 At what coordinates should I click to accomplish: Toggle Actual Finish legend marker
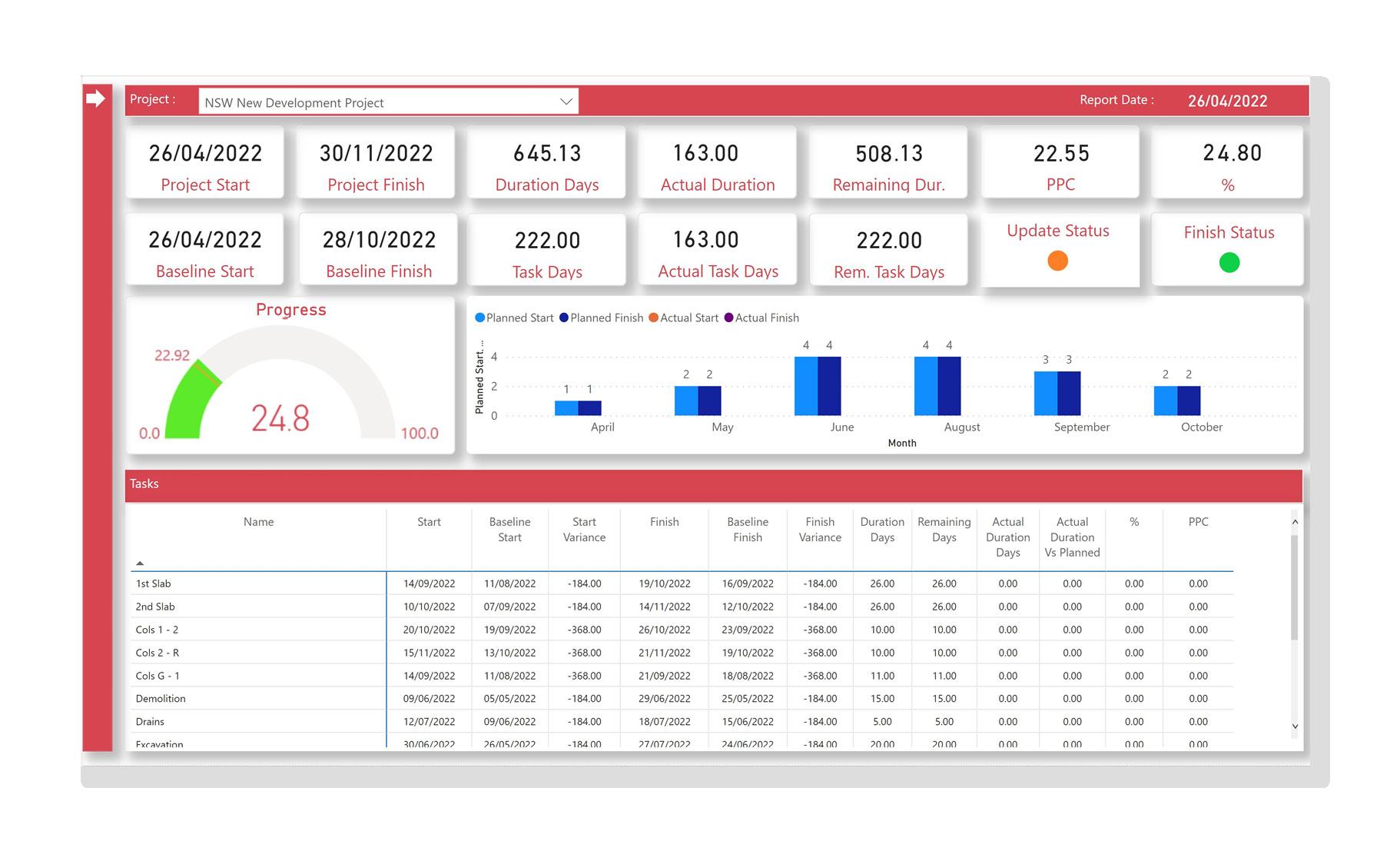point(728,317)
